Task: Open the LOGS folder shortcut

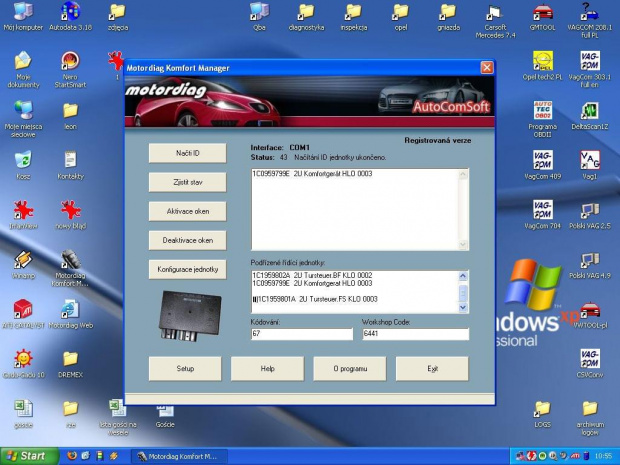Action: [x=542, y=414]
